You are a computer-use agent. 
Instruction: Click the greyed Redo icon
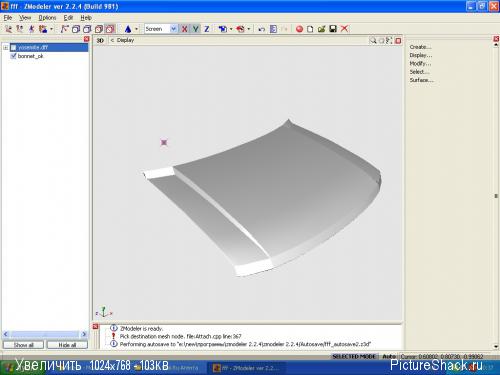pos(284,29)
